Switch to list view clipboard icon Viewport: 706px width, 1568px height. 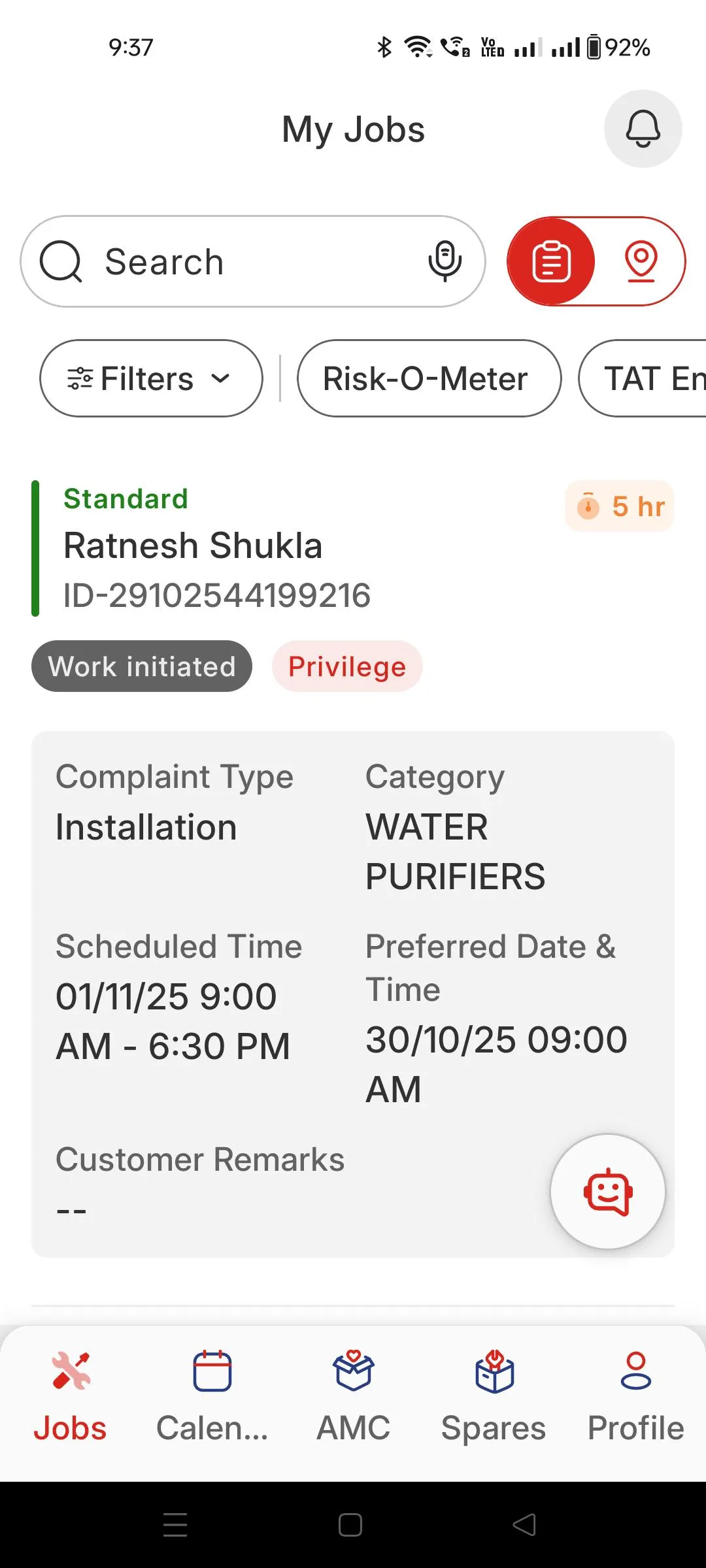[x=551, y=261]
